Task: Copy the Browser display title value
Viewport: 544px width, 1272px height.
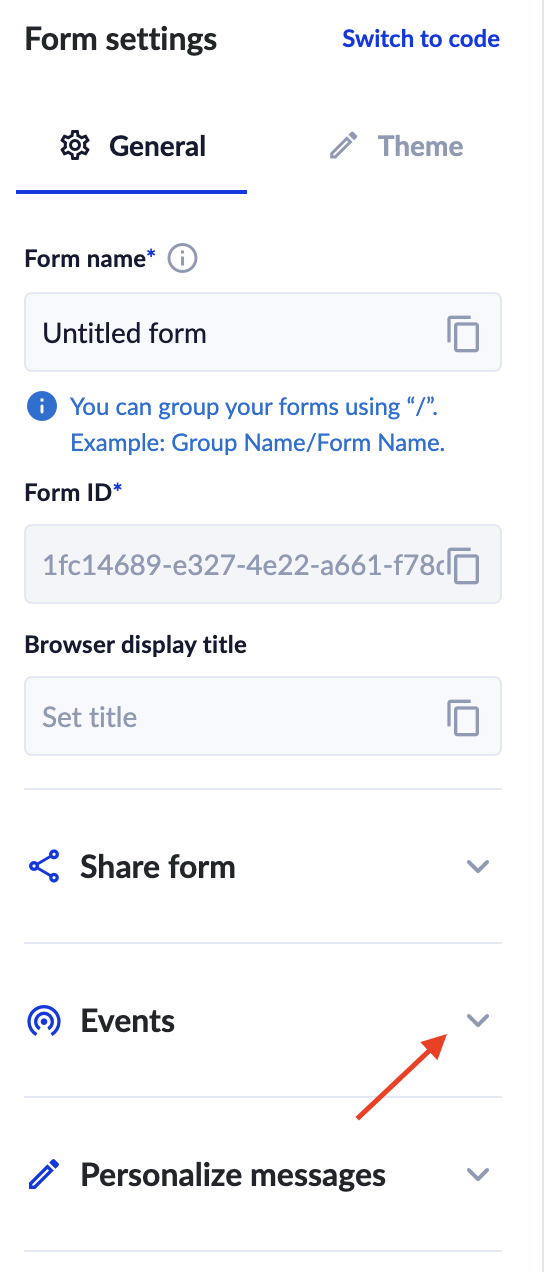Action: tap(463, 717)
